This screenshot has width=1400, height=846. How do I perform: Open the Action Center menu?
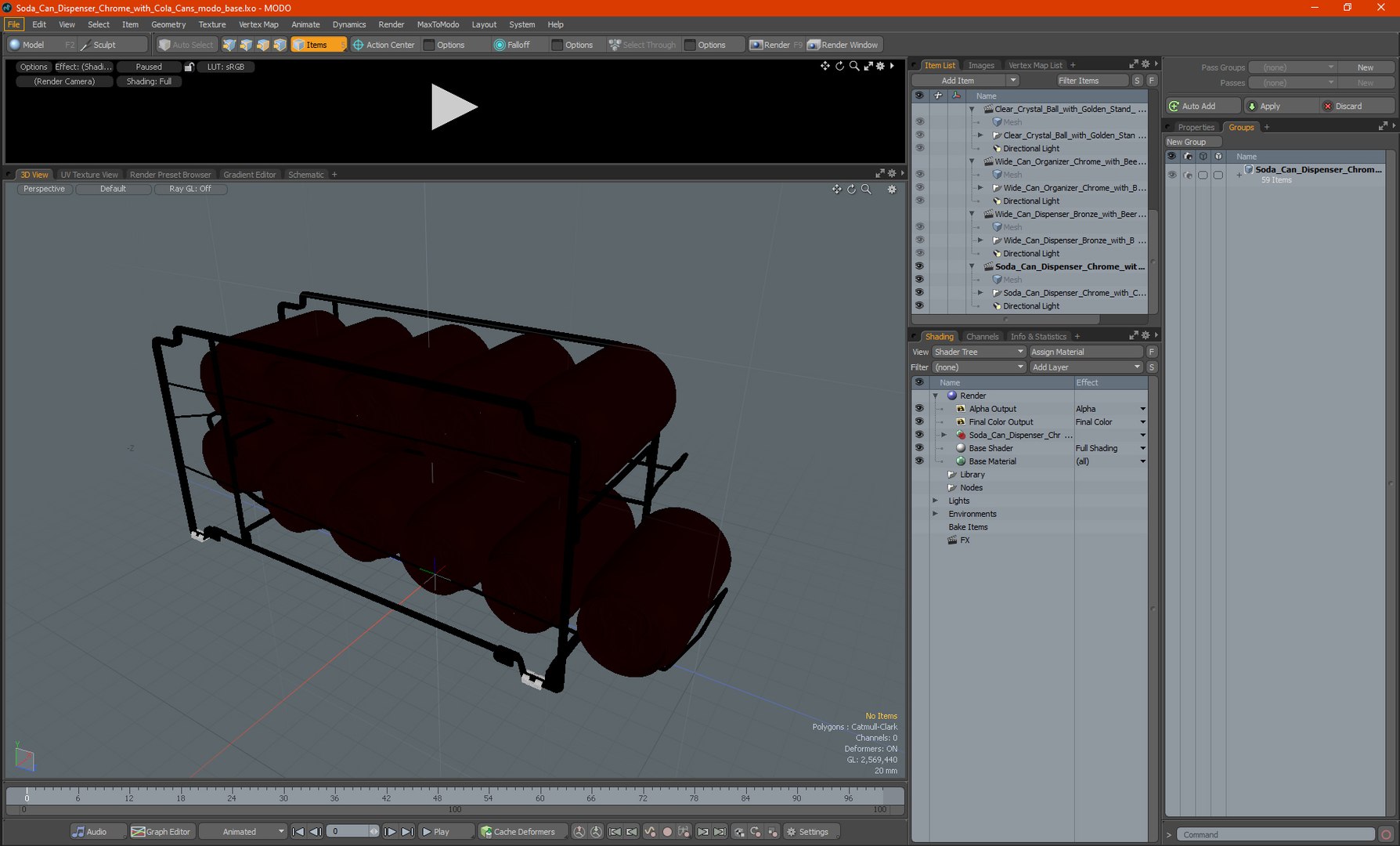(x=384, y=45)
